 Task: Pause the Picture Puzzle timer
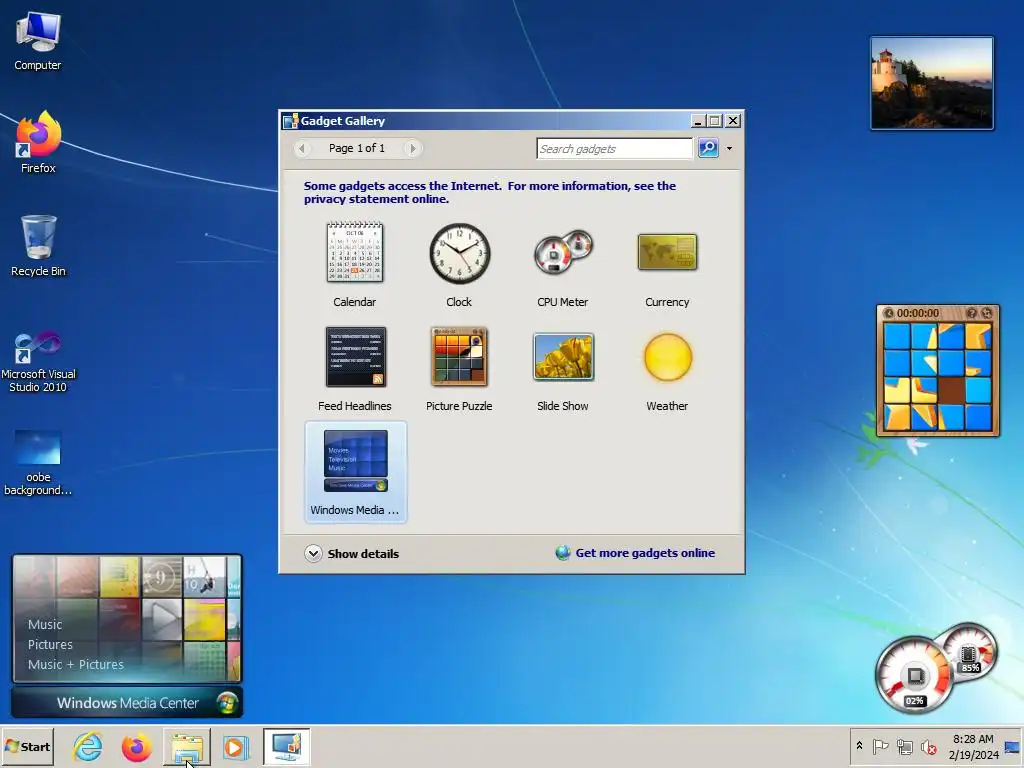click(x=888, y=313)
